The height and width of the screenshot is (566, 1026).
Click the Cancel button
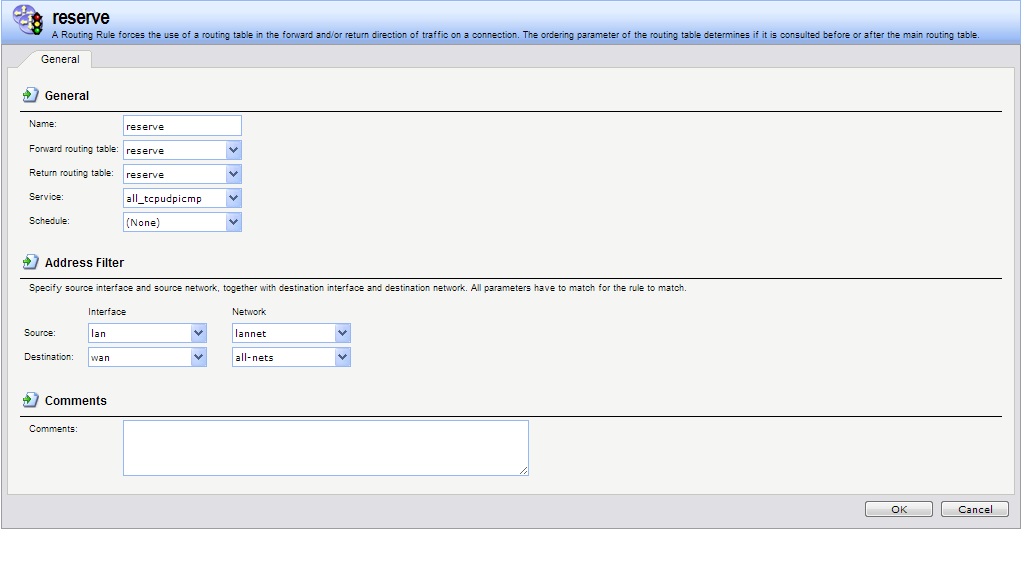[975, 509]
